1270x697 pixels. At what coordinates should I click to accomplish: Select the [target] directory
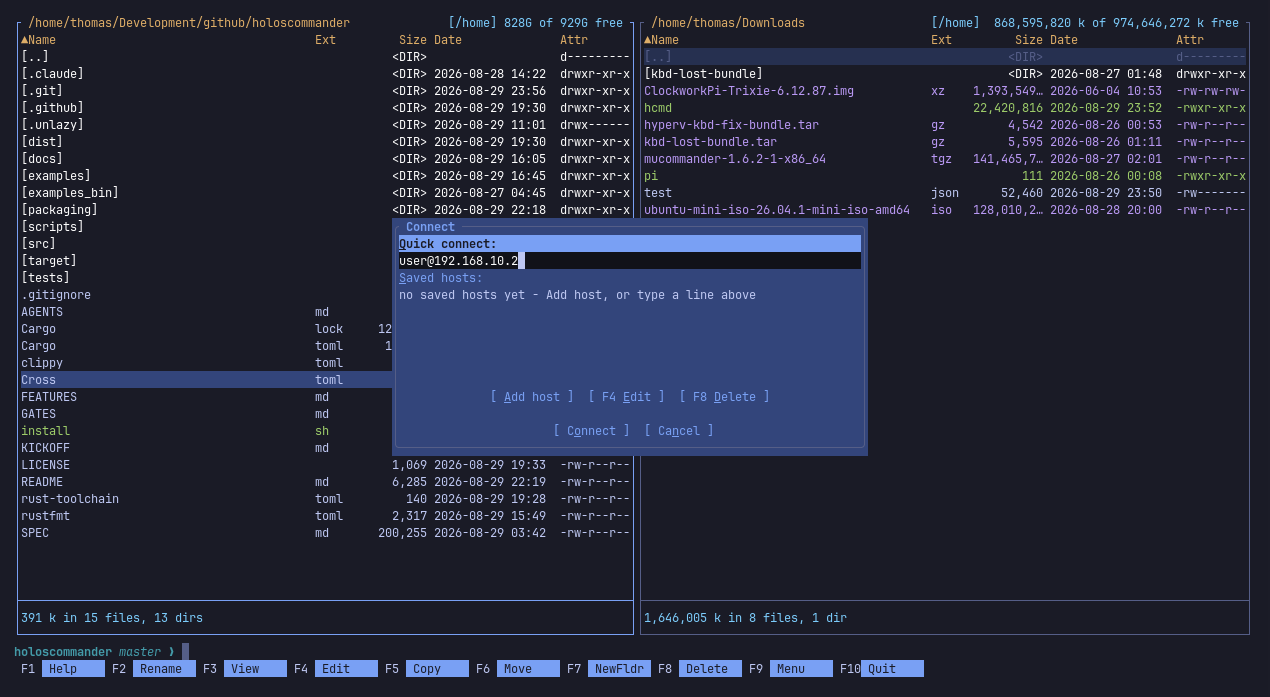tap(206, 261)
